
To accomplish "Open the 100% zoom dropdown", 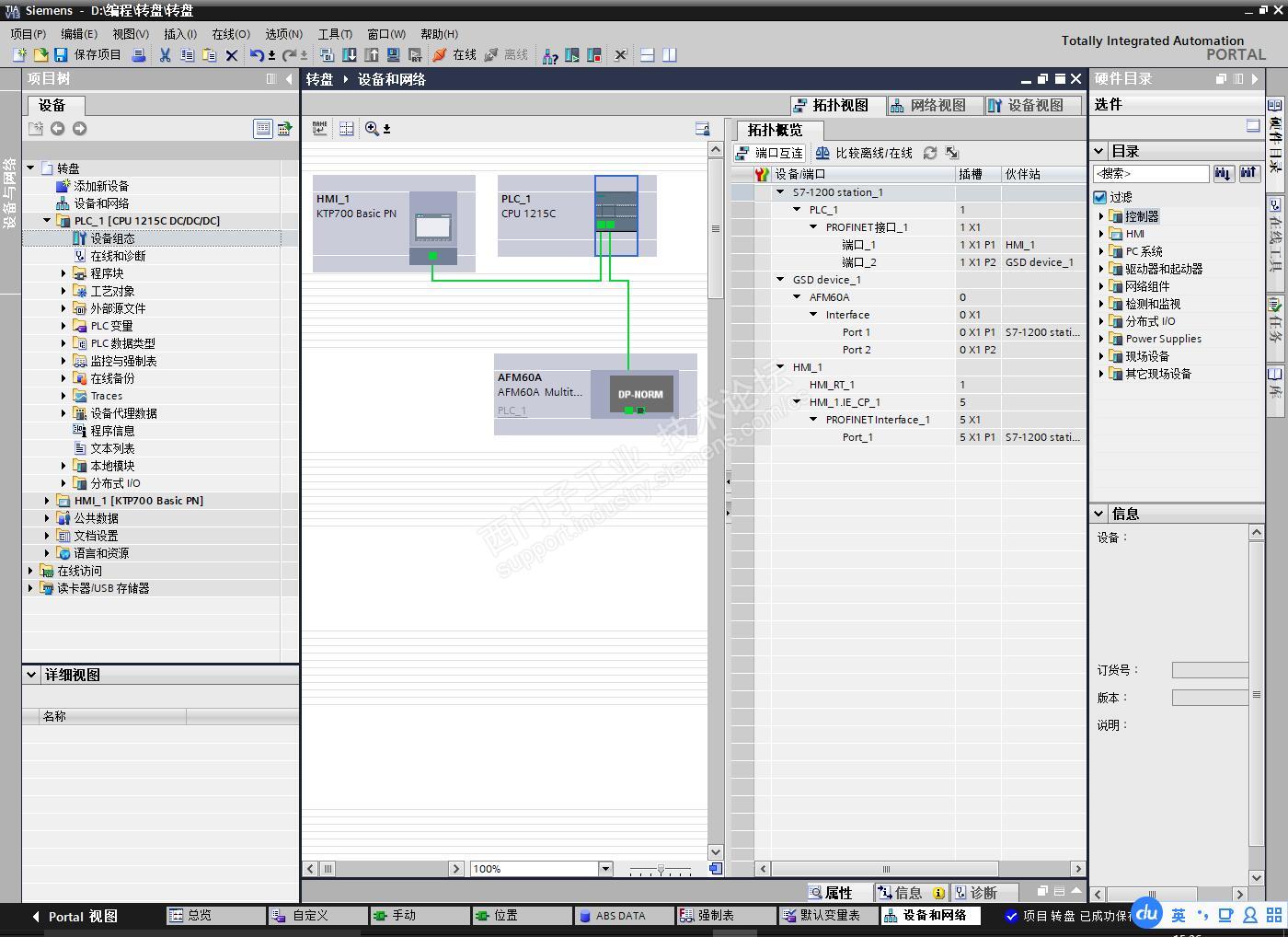I will [x=605, y=869].
